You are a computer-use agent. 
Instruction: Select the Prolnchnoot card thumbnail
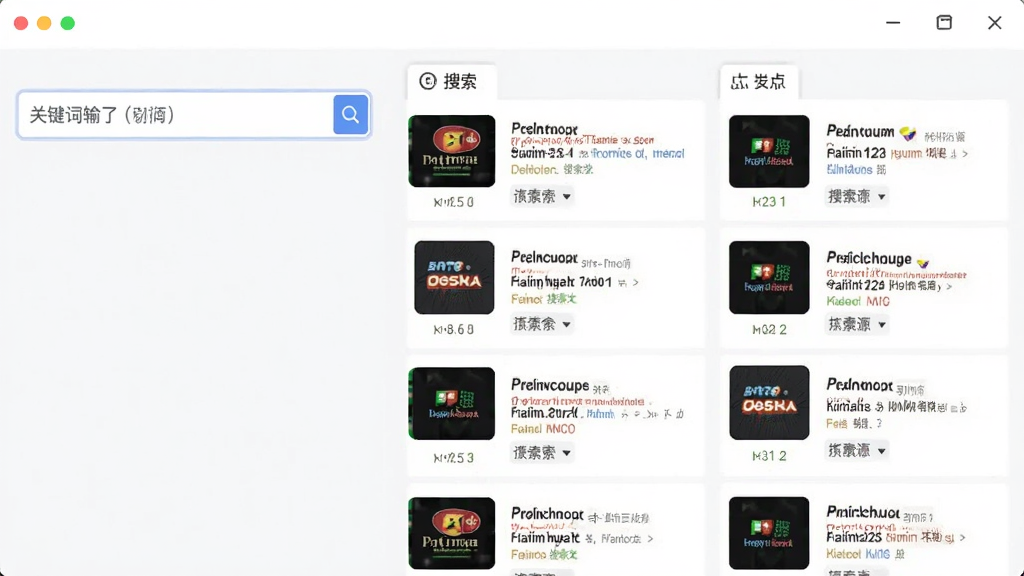pyautogui.click(x=452, y=533)
